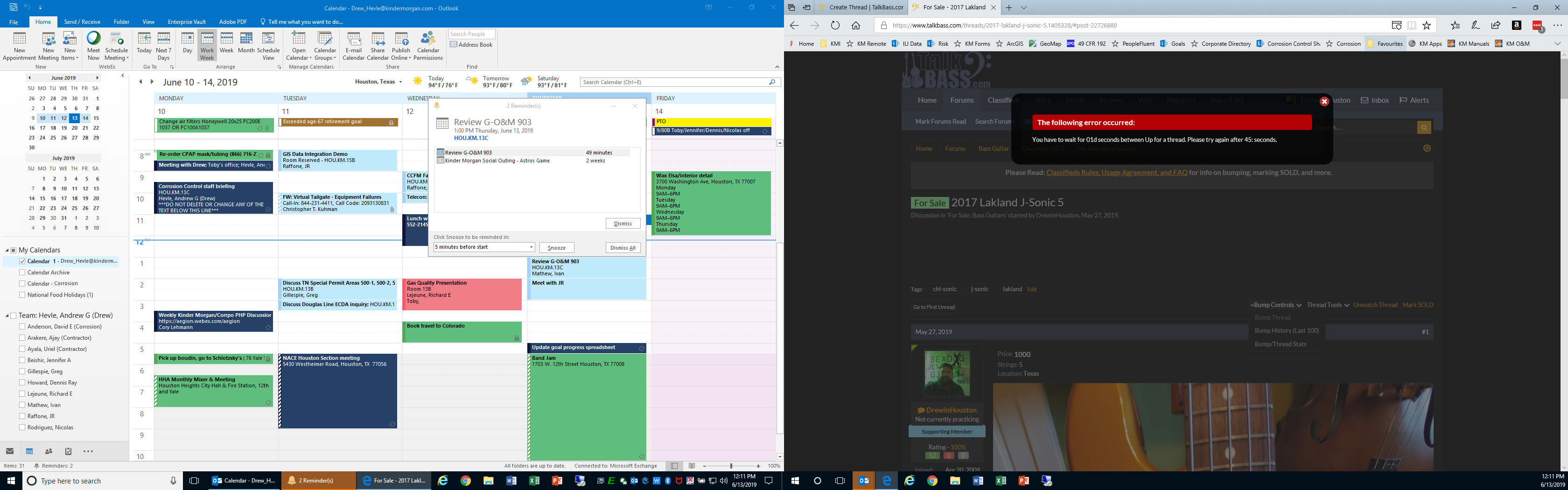The width and height of the screenshot is (1568, 490).
Task: Check Gillespie, Greg calendar
Action: pyautogui.click(x=22, y=371)
